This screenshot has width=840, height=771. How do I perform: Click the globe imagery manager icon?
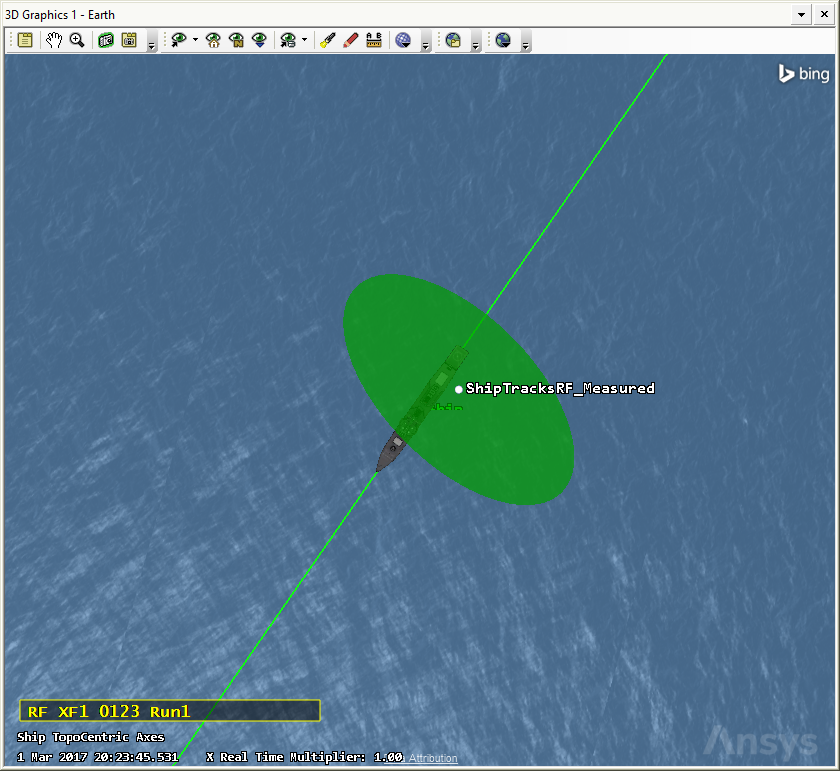[x=403, y=40]
